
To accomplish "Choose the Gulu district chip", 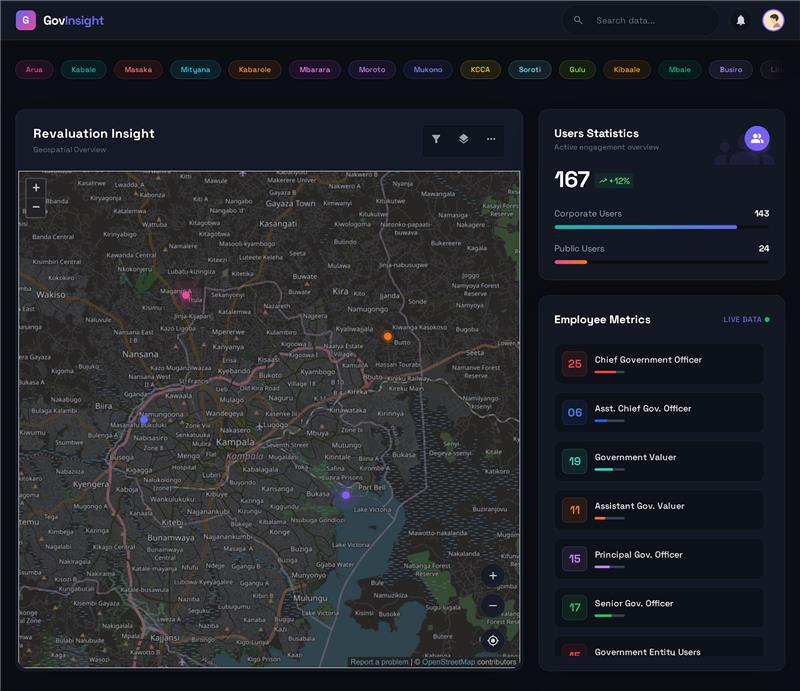I will (577, 70).
